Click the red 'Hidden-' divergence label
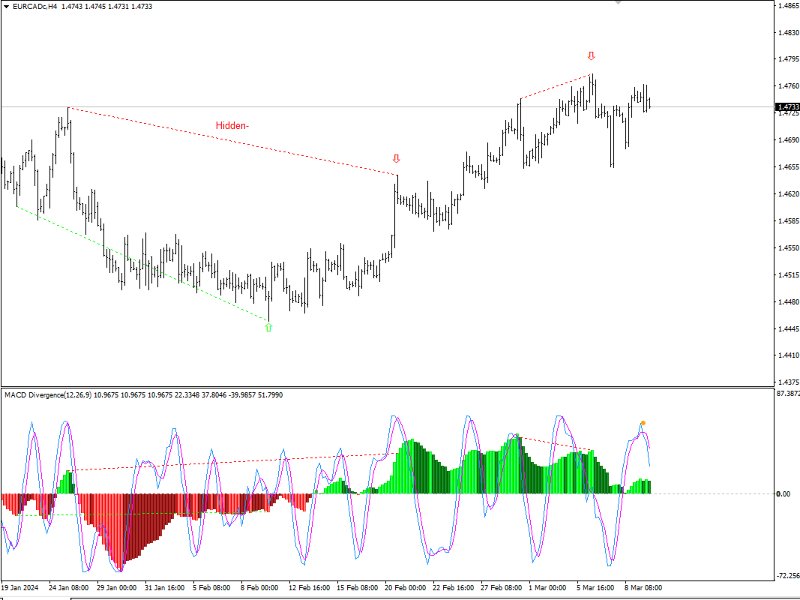Image resolution: width=800 pixels, height=600 pixels. point(231,126)
